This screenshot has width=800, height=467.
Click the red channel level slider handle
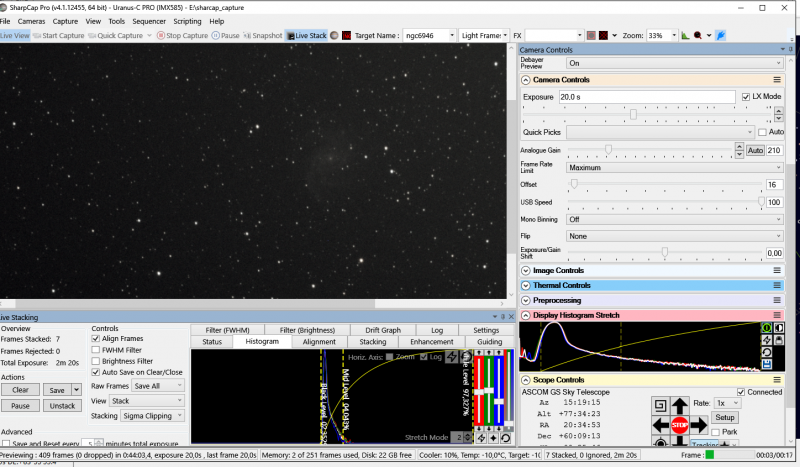(x=479, y=392)
